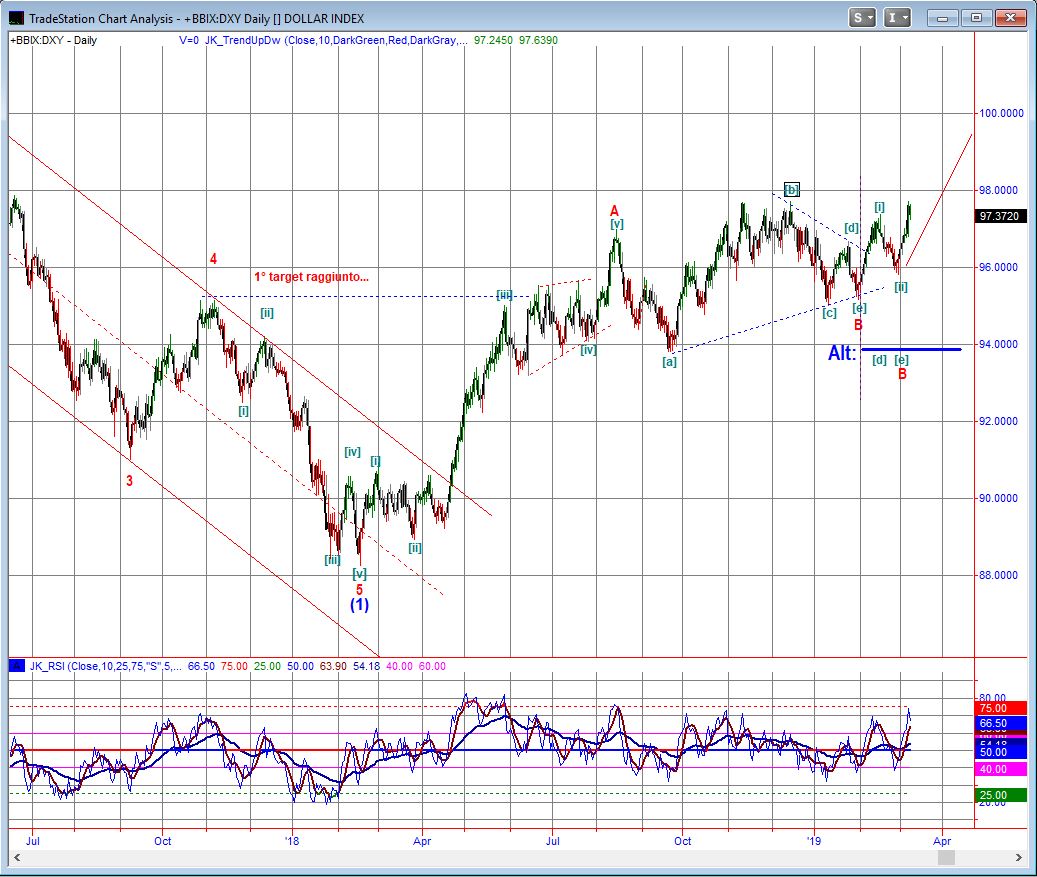Select the 54.18 value in JK_RSI status line
Image resolution: width=1037 pixels, height=877 pixels.
(366, 666)
